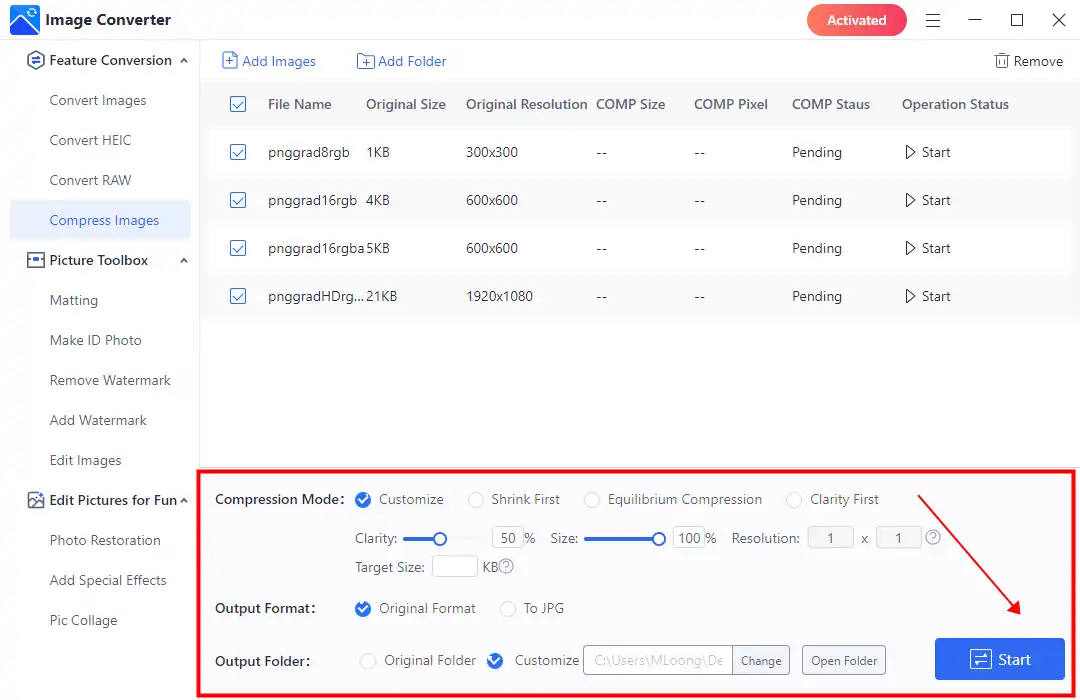Click the Pending status for pnggrad8rgb
The image size is (1080, 700).
[x=817, y=152]
